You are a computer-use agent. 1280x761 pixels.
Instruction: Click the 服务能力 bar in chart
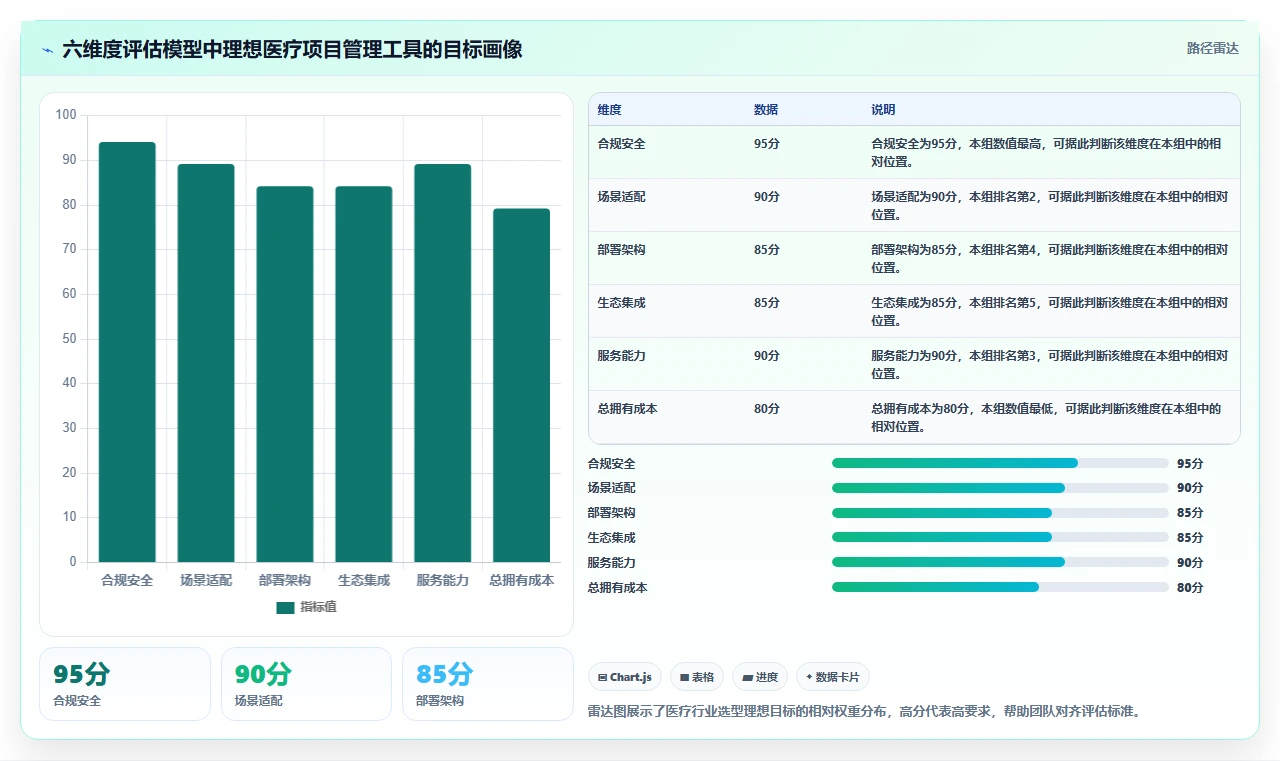tap(443, 363)
